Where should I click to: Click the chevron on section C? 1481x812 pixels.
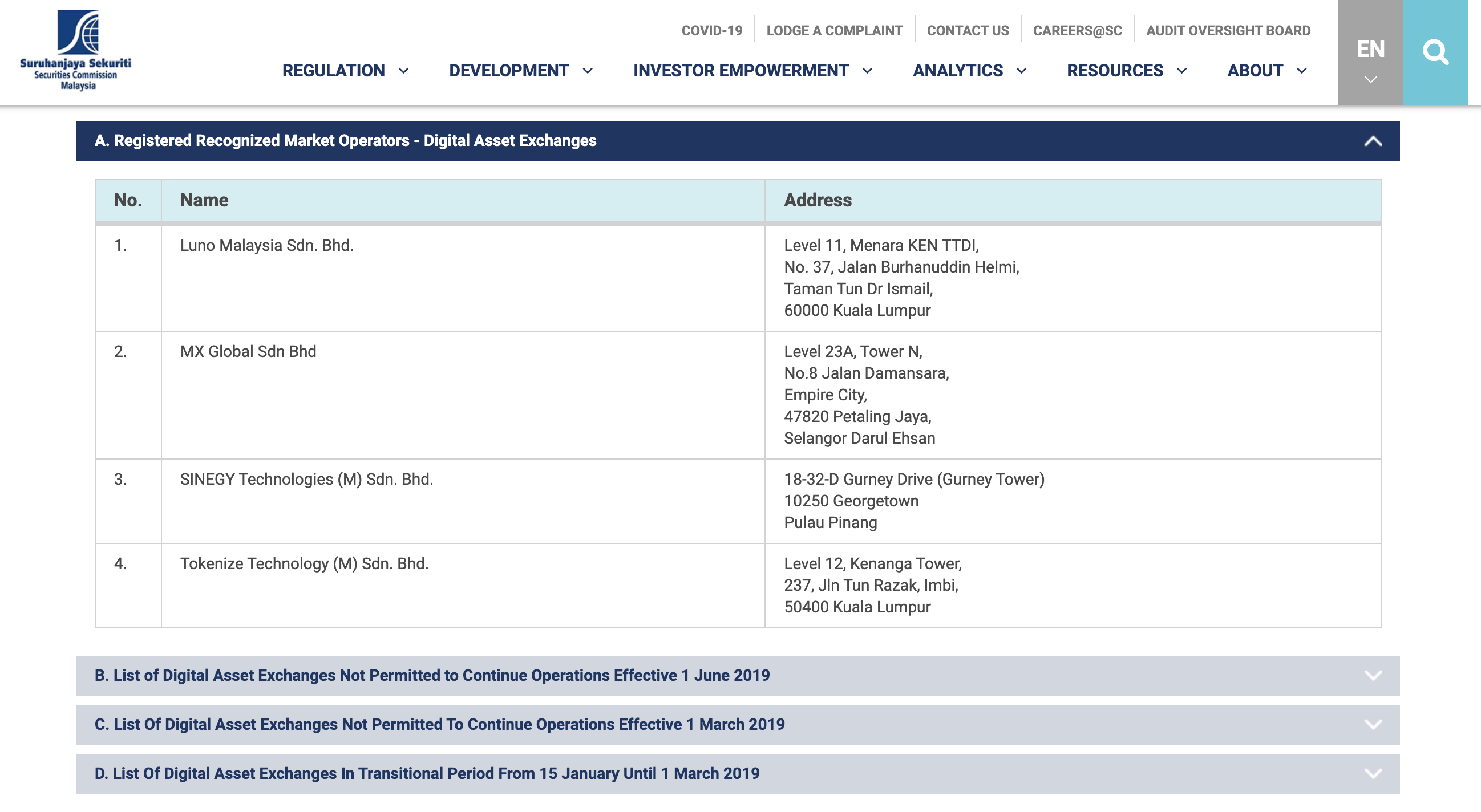coord(1373,725)
